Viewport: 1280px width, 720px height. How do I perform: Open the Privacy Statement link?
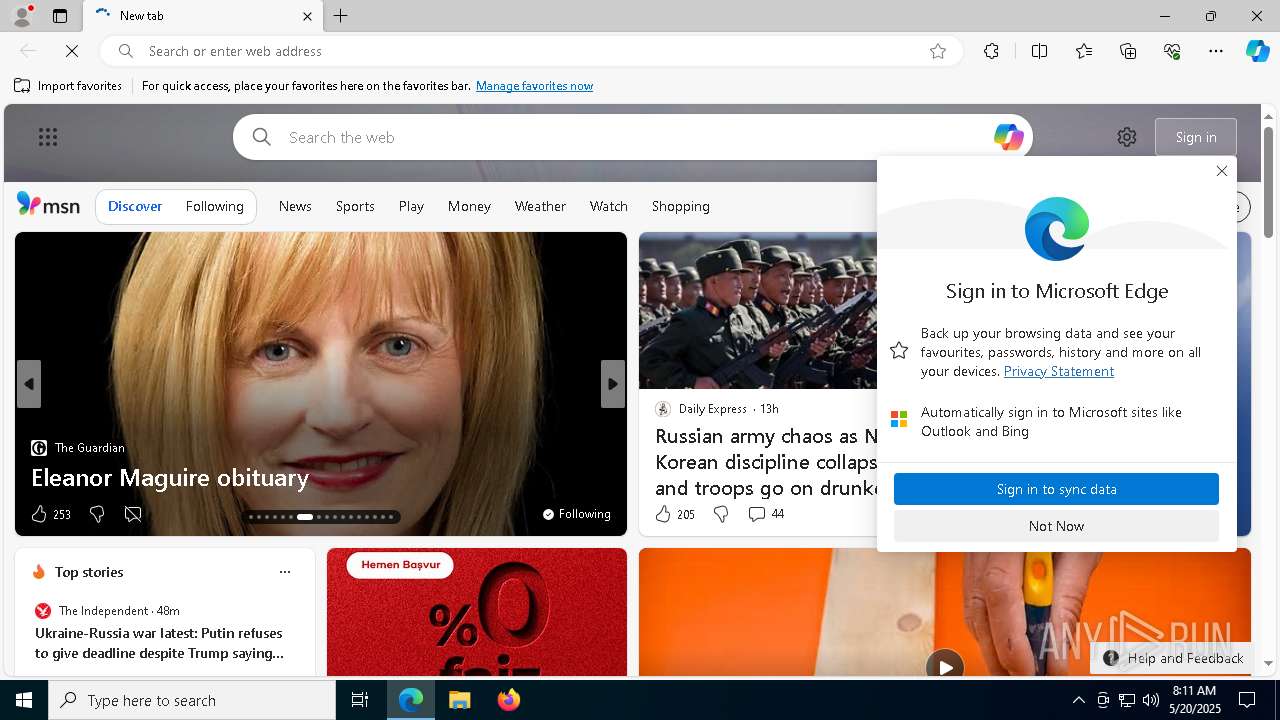point(1058,371)
